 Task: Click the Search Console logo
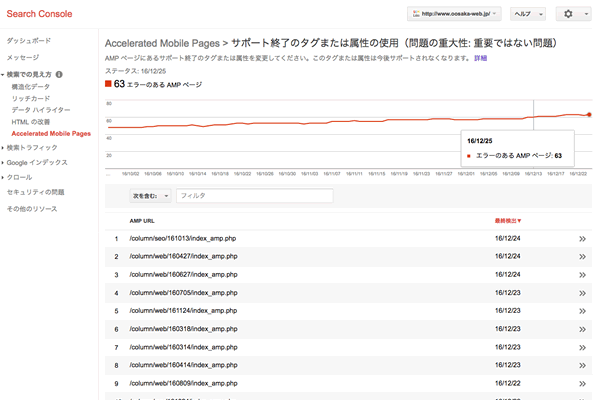[x=39, y=14]
